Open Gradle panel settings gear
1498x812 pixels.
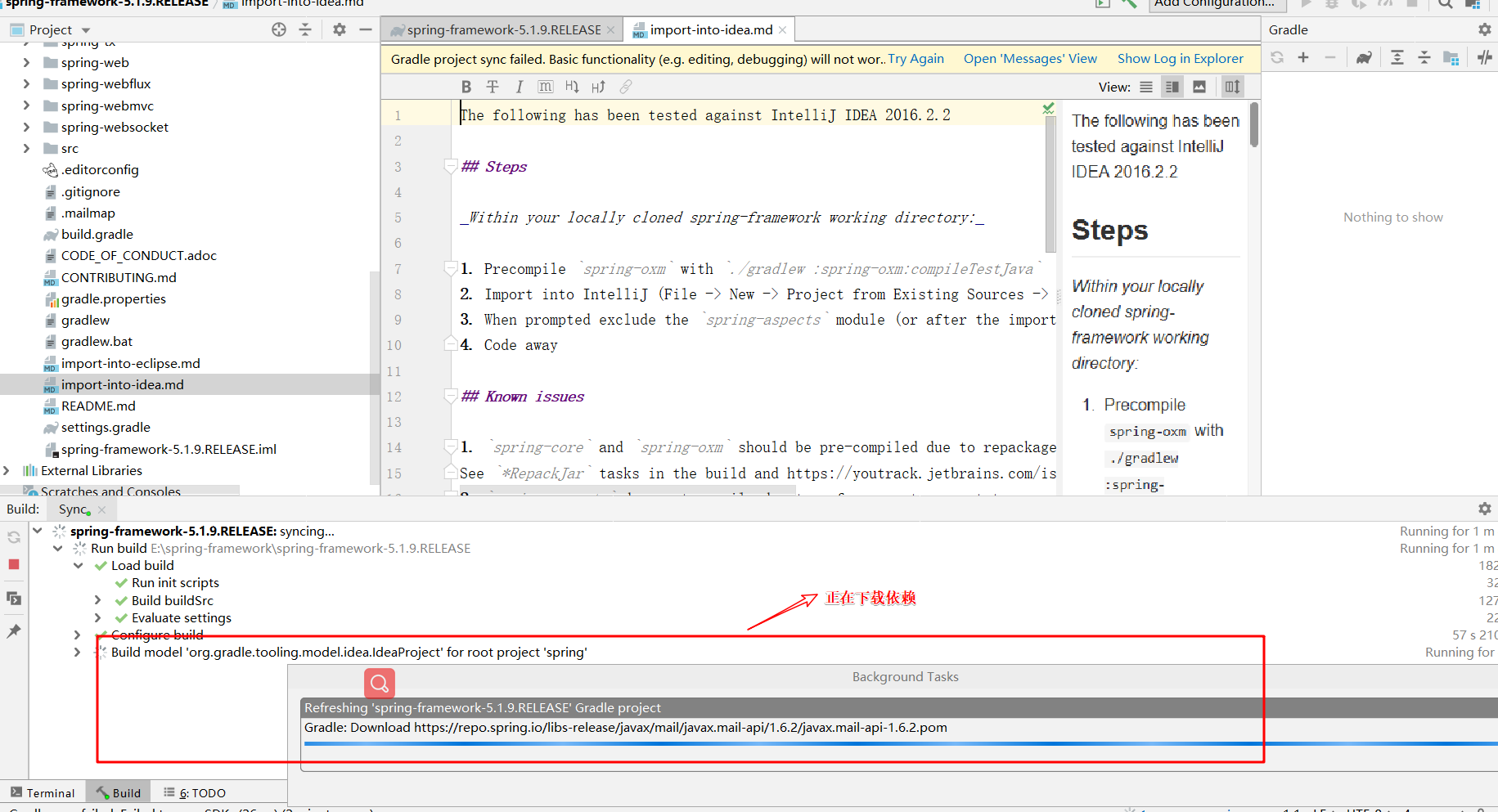pyautogui.click(x=1485, y=29)
